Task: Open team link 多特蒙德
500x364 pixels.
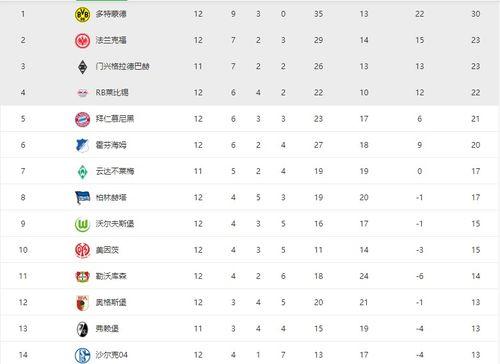Action: pos(111,14)
